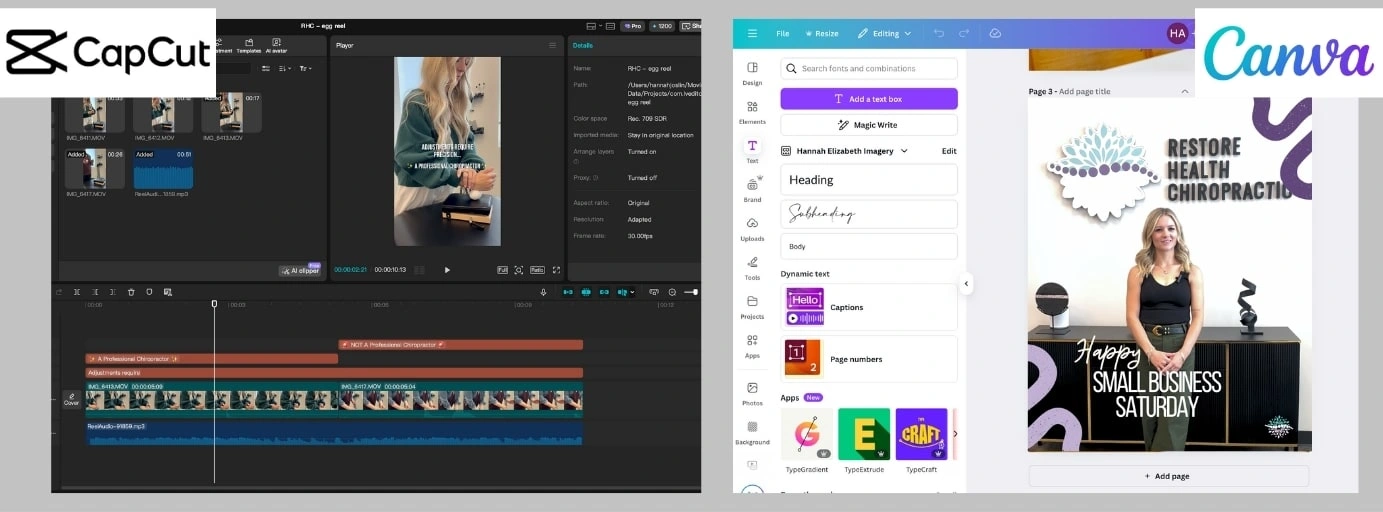Click Canva undo arrow
1383x512 pixels.
coord(938,33)
